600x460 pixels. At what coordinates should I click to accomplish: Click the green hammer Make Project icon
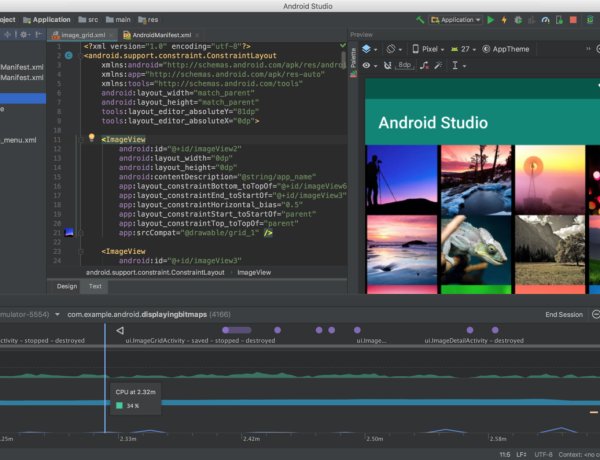point(420,20)
